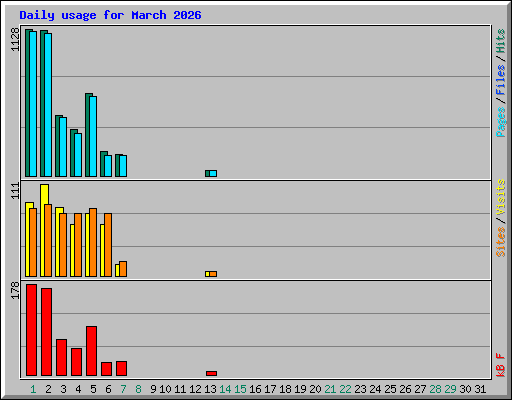Click the day 6 orange sites bar
The height and width of the screenshot is (400, 512).
click(108, 245)
